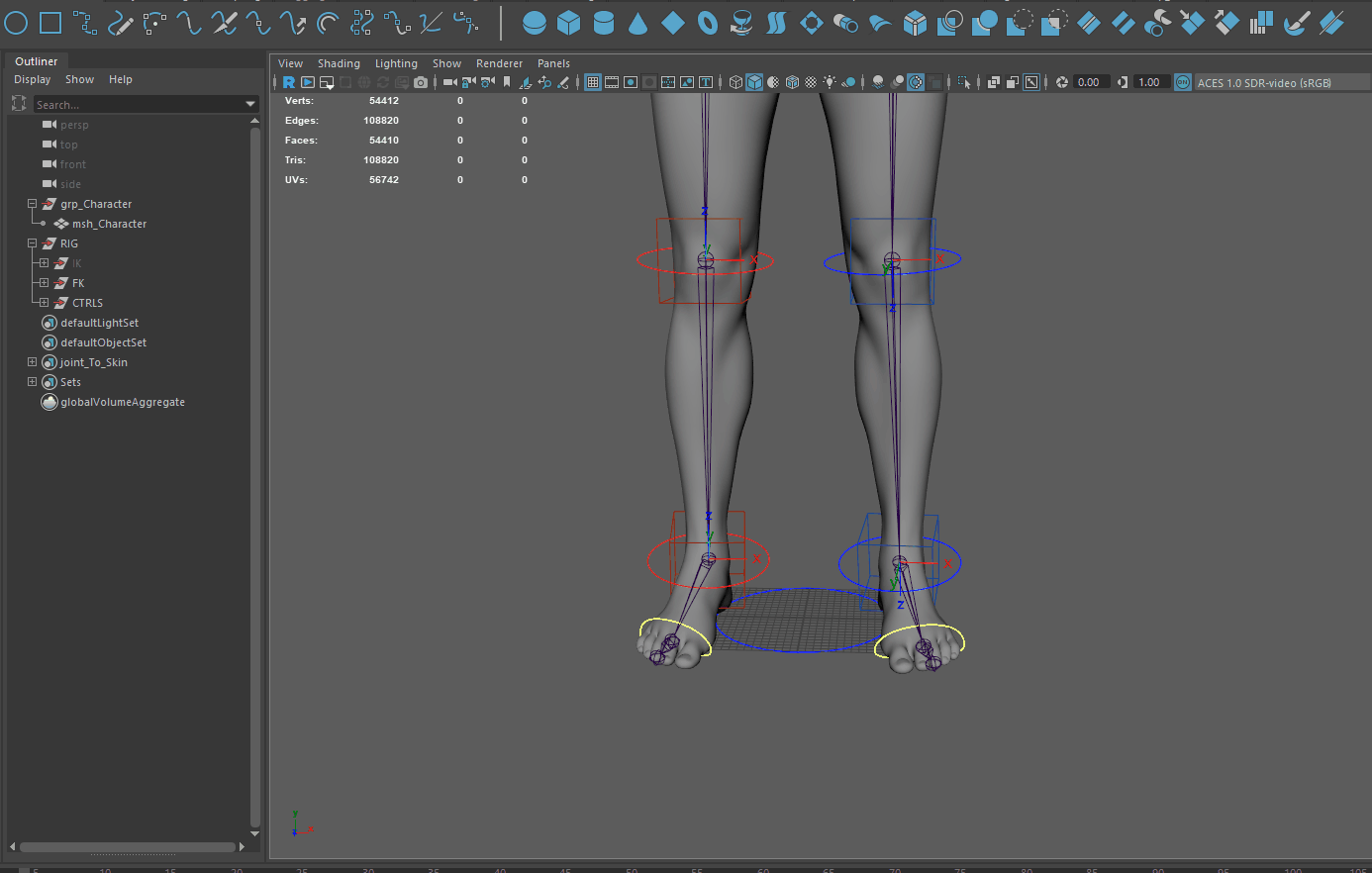The height and width of the screenshot is (873, 1372).
Task: Select the persp camera in Outliner
Action: click(x=74, y=125)
